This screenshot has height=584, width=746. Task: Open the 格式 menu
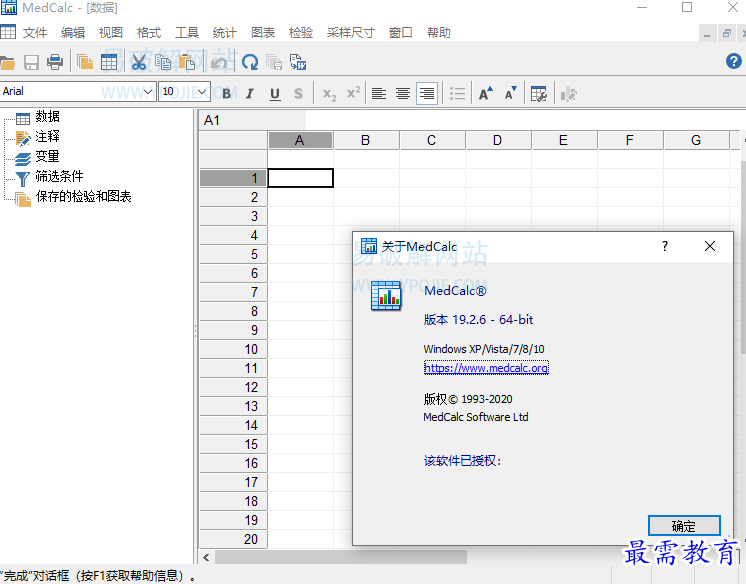coord(149,33)
